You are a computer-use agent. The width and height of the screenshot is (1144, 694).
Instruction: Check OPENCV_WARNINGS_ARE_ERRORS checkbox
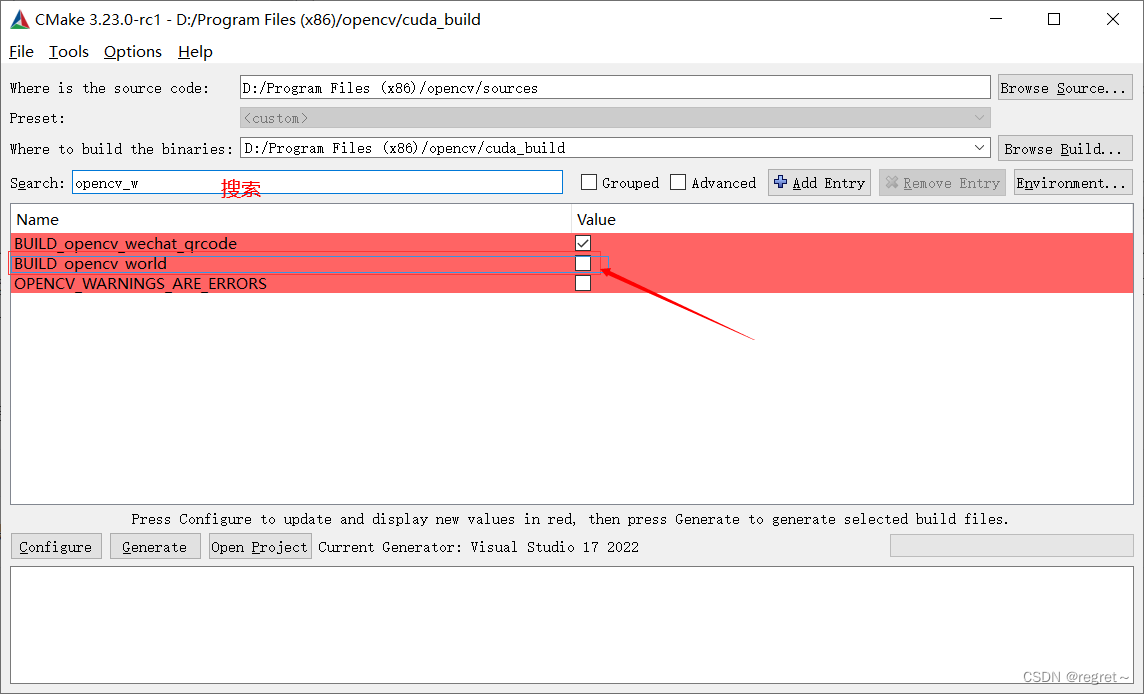click(x=583, y=283)
